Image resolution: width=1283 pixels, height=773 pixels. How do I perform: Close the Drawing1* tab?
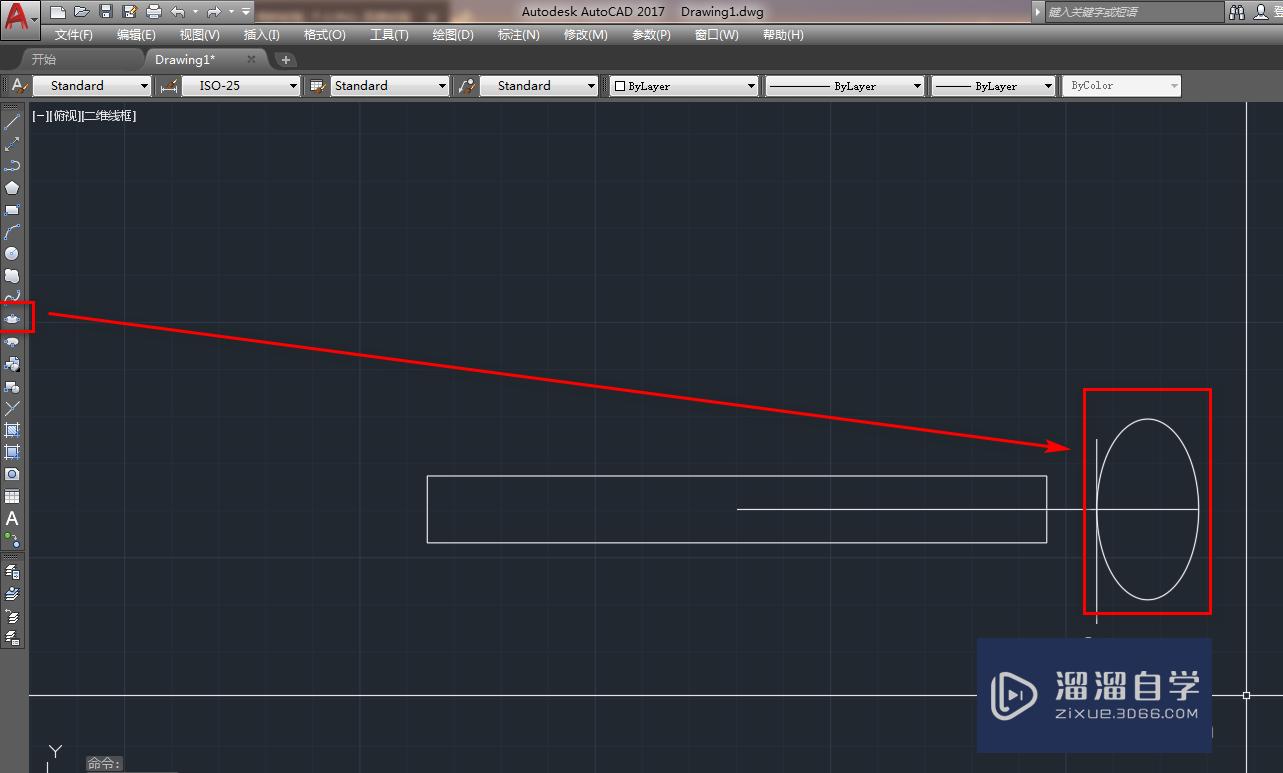(251, 59)
